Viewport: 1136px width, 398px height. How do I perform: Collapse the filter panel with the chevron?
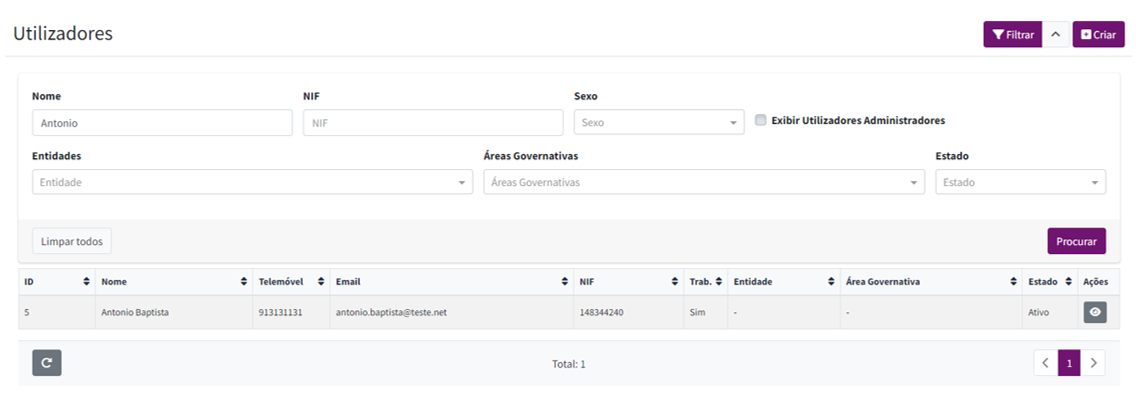click(x=1056, y=34)
